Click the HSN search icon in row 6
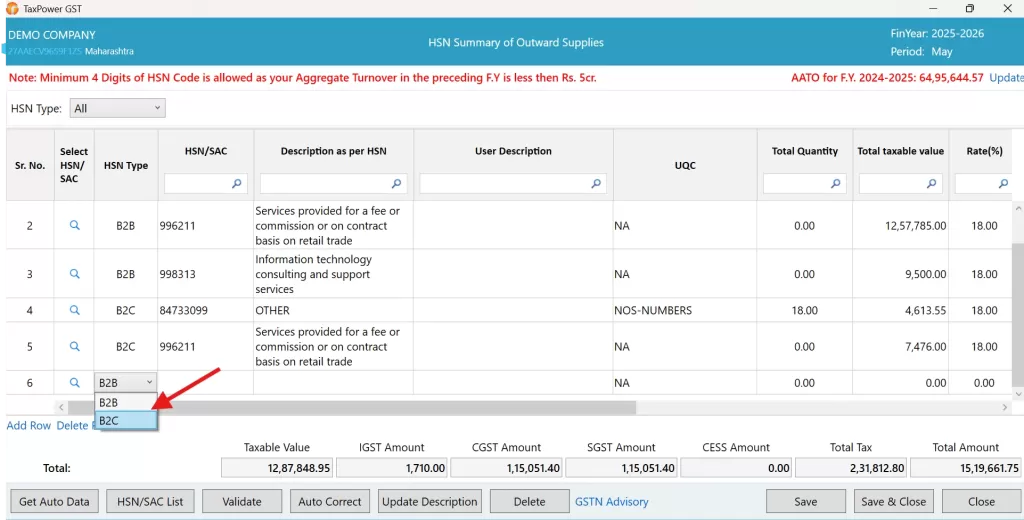 pos(74,383)
